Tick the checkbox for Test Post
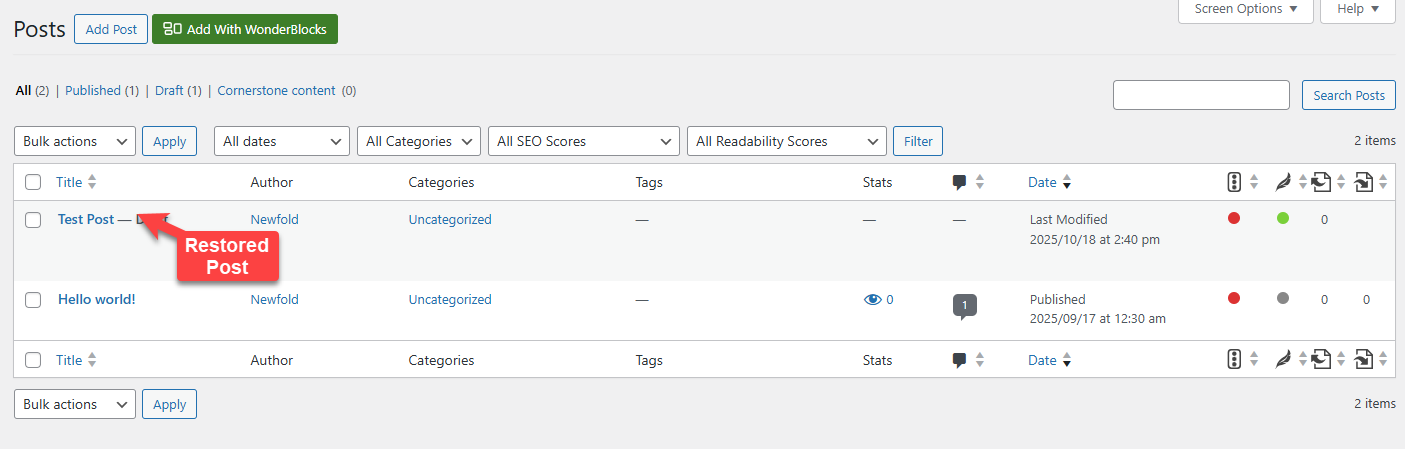The width and height of the screenshot is (1405, 449). (x=33, y=220)
